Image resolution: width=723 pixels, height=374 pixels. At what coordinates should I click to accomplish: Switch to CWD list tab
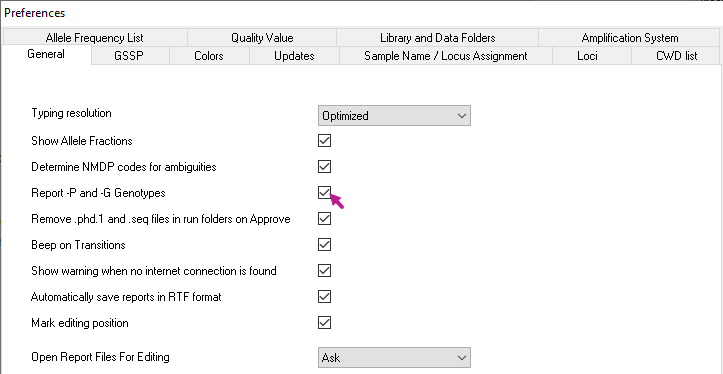point(676,56)
